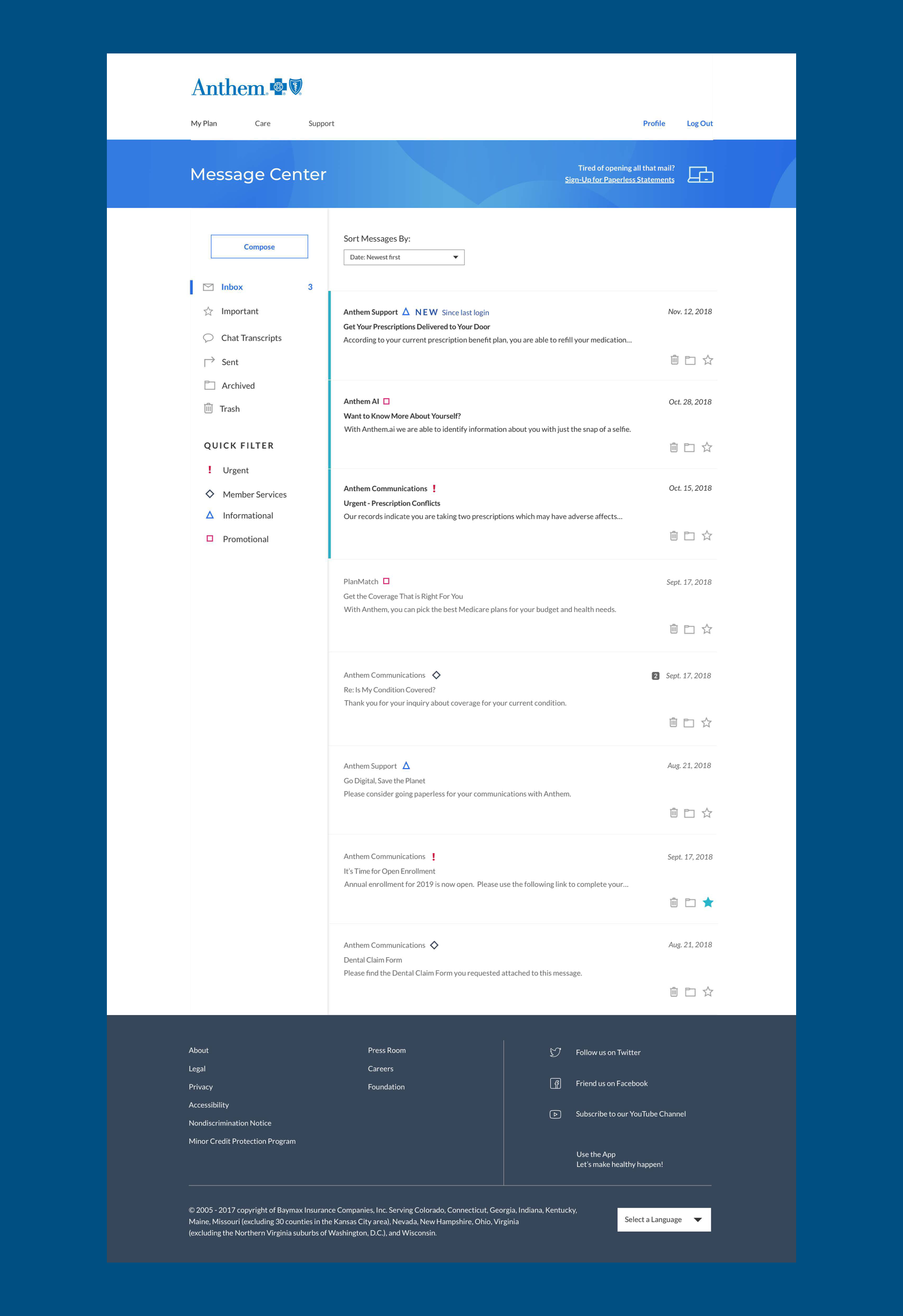The image size is (903, 1316).
Task: Archive the PlanMatch coverage message
Action: coord(689,629)
